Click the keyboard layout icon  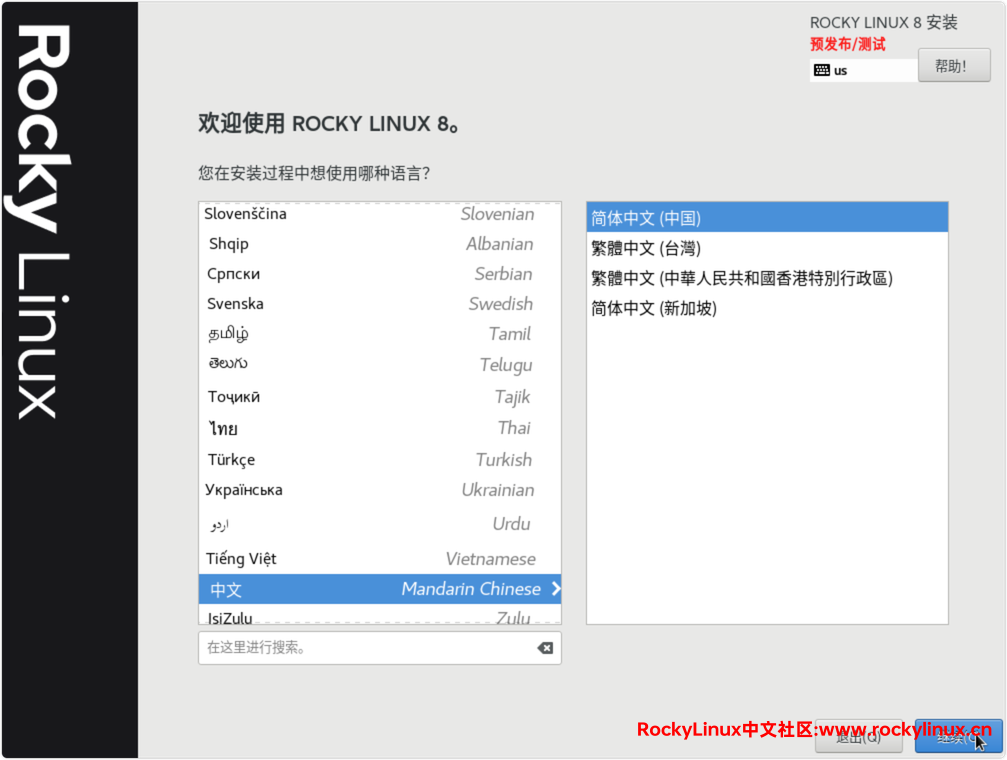(x=821, y=70)
